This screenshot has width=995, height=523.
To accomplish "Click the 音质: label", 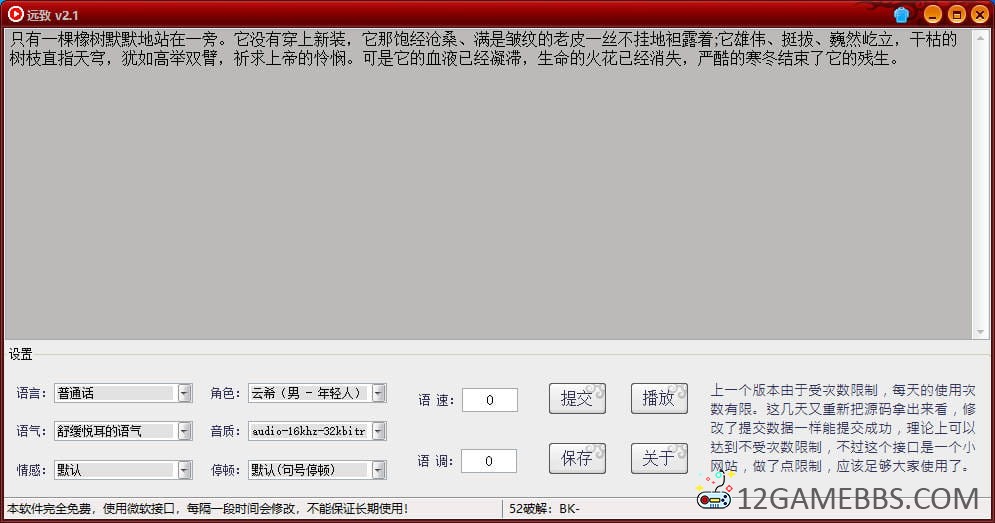I will click(x=225, y=432).
